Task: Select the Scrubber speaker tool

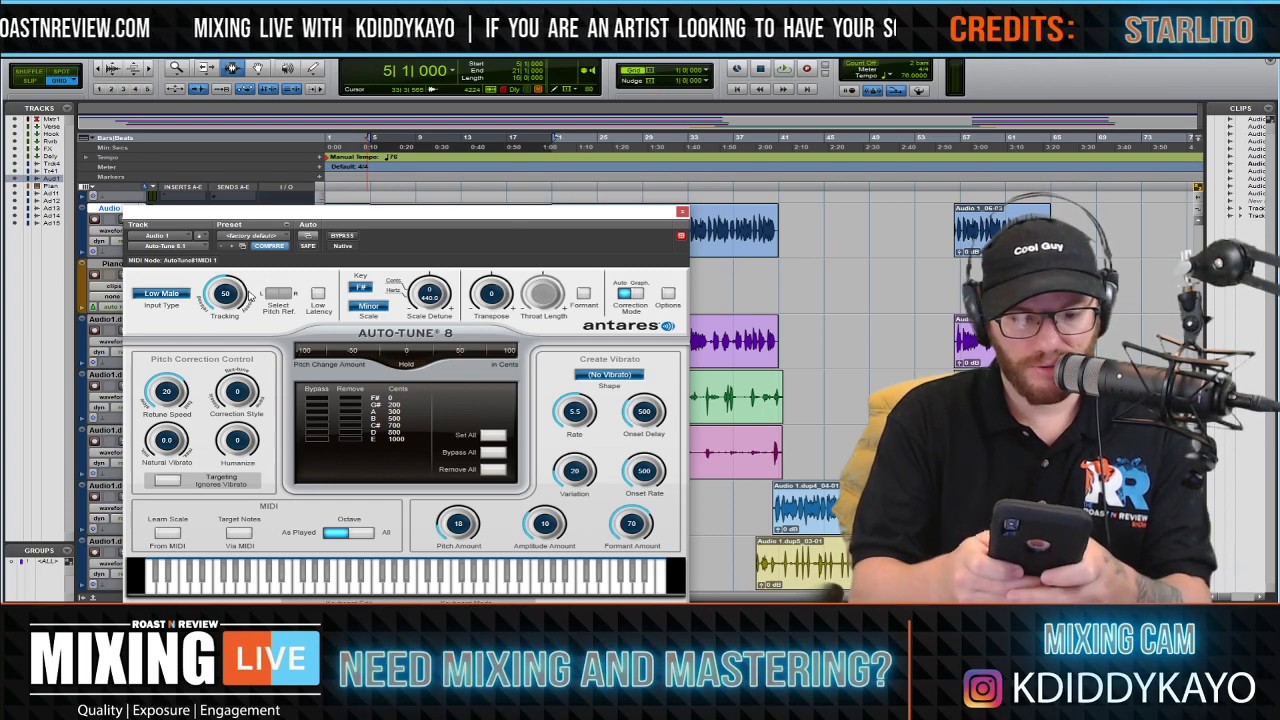Action: coord(287,68)
